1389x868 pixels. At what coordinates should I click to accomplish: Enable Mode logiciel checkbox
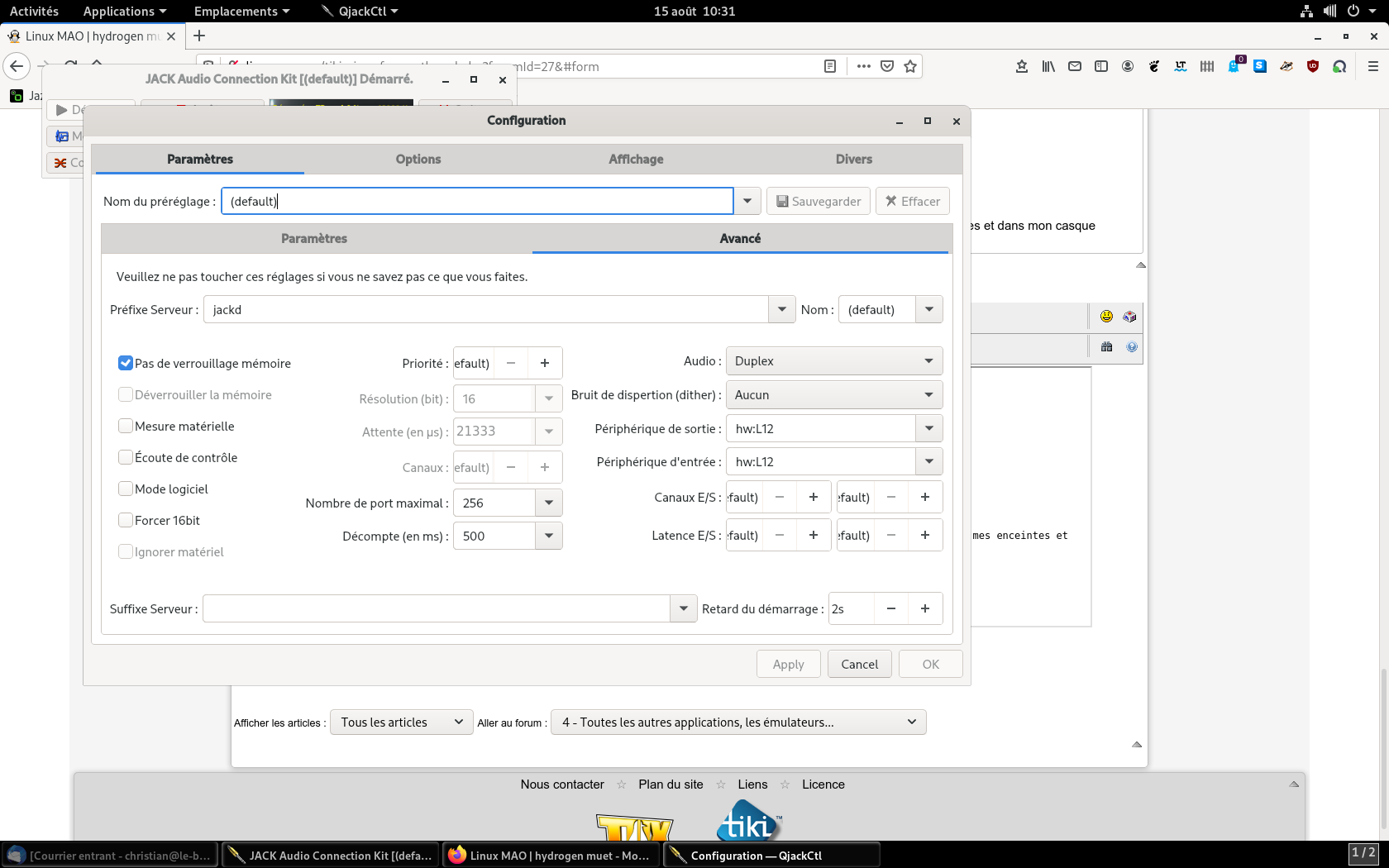coord(126,489)
